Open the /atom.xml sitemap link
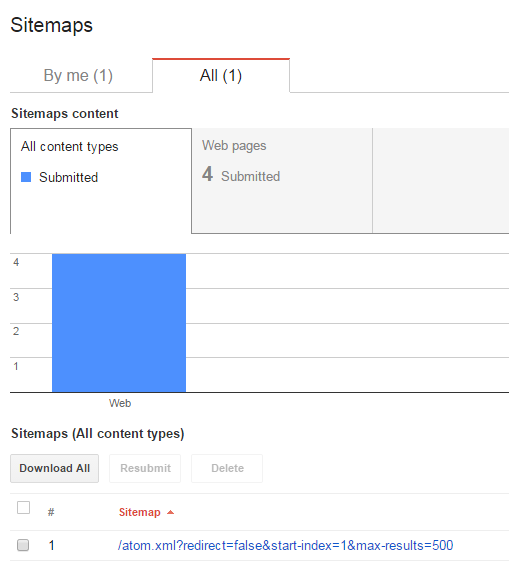The width and height of the screenshot is (509, 570). 285,545
